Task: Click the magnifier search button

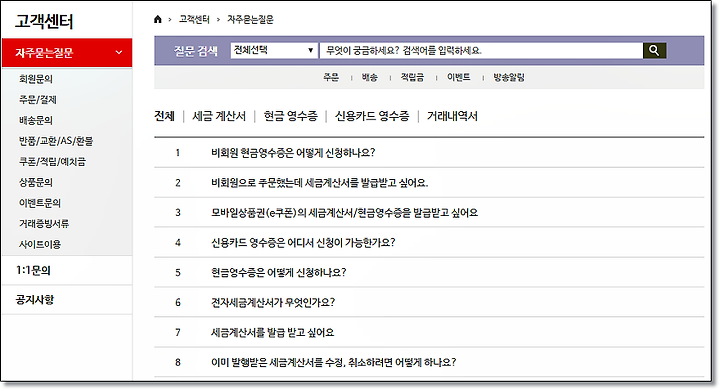Action: tap(654, 51)
